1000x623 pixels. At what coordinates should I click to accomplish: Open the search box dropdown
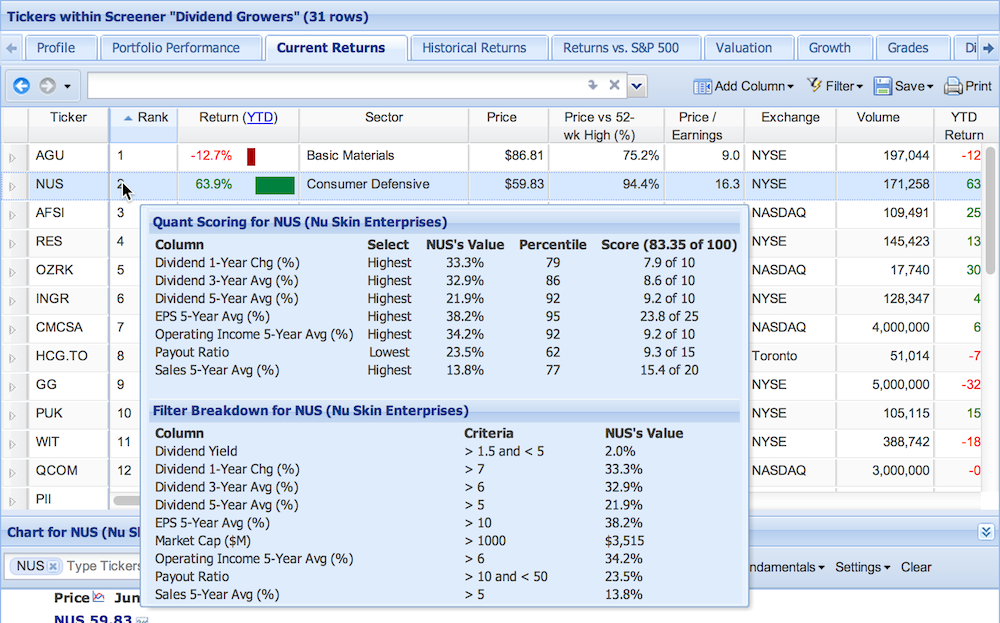pos(636,85)
